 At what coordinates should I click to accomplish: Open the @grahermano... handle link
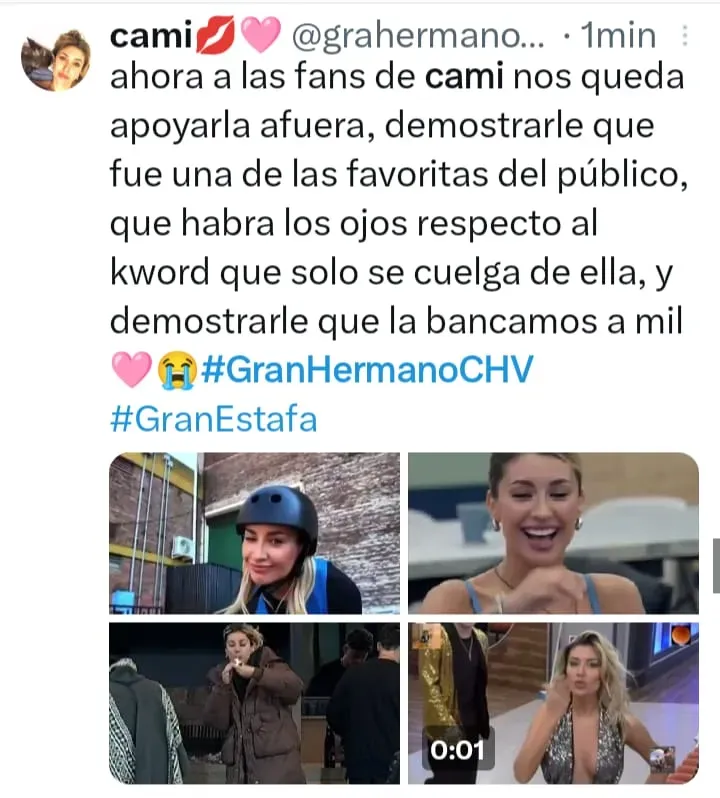click(x=418, y=37)
